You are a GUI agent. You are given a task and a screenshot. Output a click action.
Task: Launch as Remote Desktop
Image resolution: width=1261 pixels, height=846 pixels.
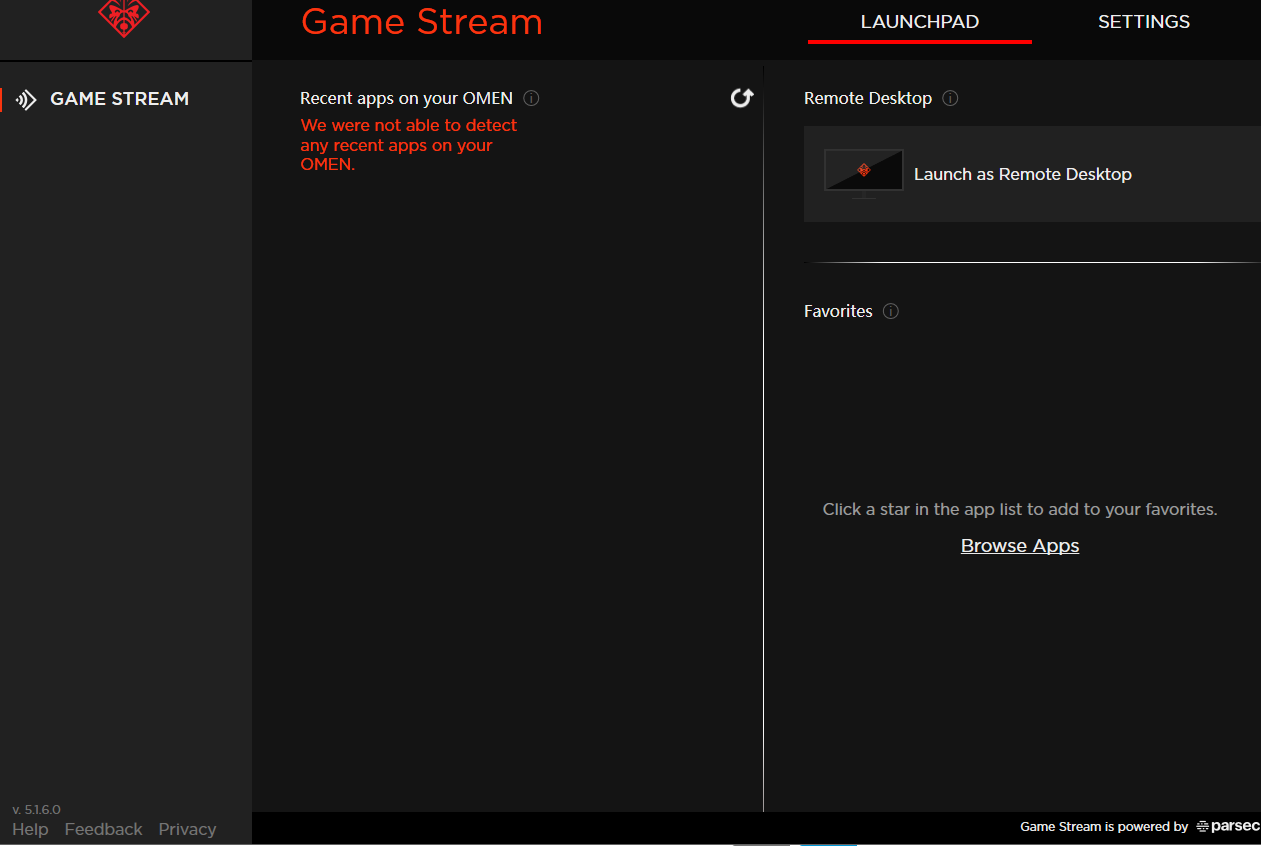(1032, 174)
